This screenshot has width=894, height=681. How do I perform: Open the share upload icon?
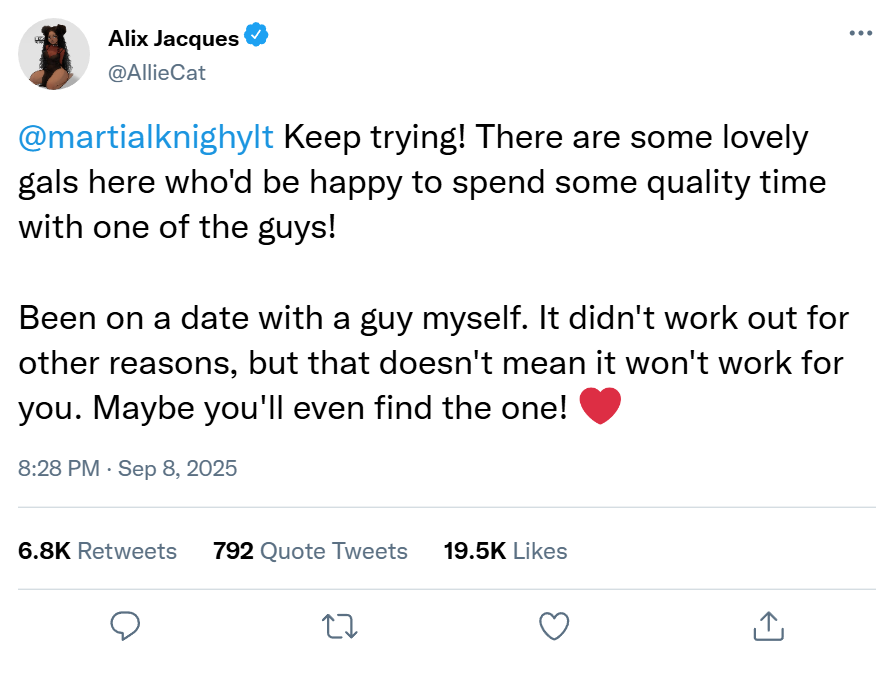click(x=767, y=626)
